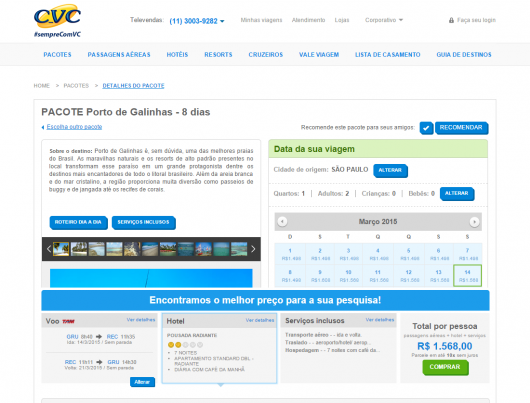Click the Alterar button under flights

(x=142, y=382)
